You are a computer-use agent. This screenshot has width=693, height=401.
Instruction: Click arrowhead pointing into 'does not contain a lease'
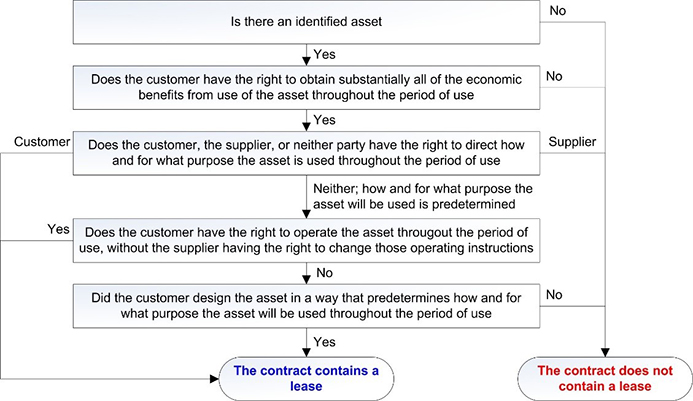[x=605, y=352]
